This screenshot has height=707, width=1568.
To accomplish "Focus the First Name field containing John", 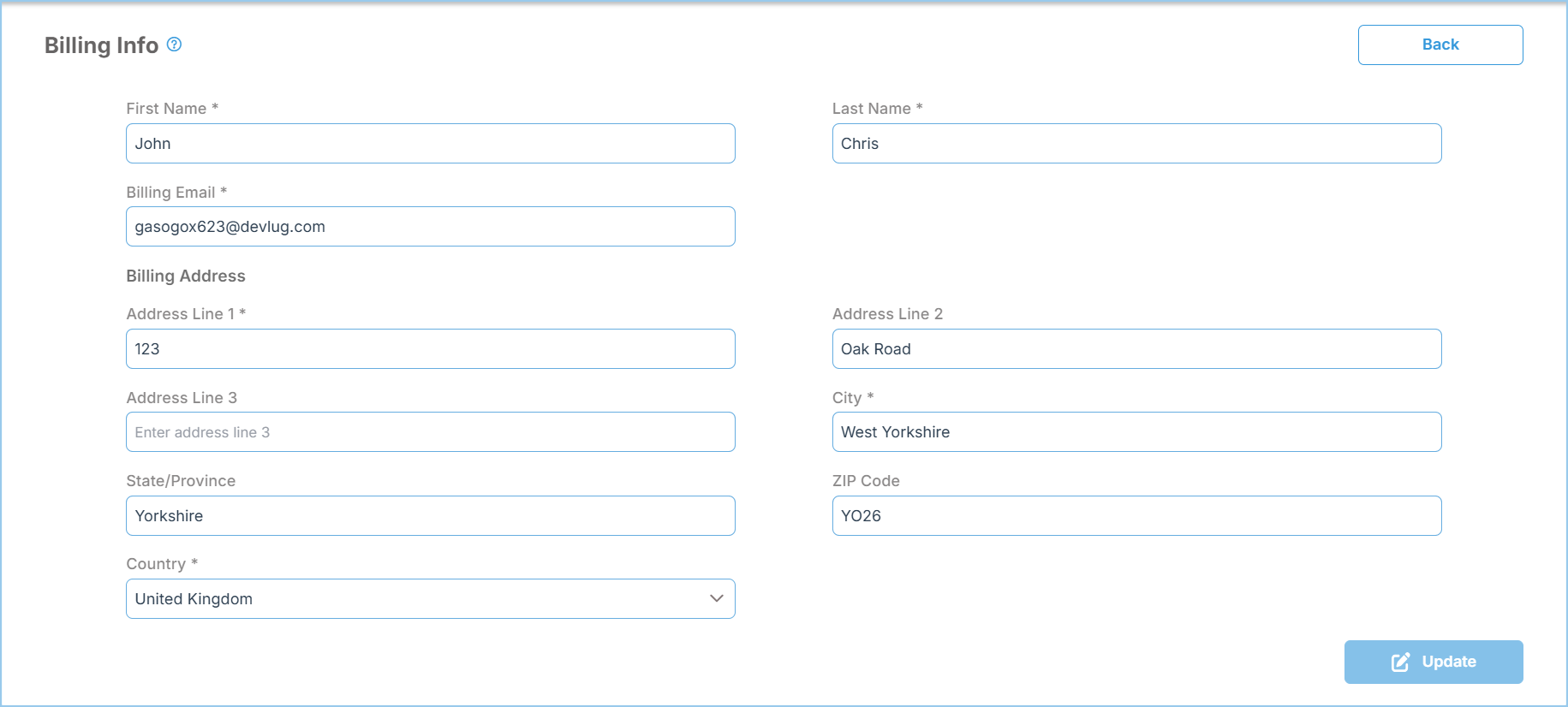I will [430, 144].
